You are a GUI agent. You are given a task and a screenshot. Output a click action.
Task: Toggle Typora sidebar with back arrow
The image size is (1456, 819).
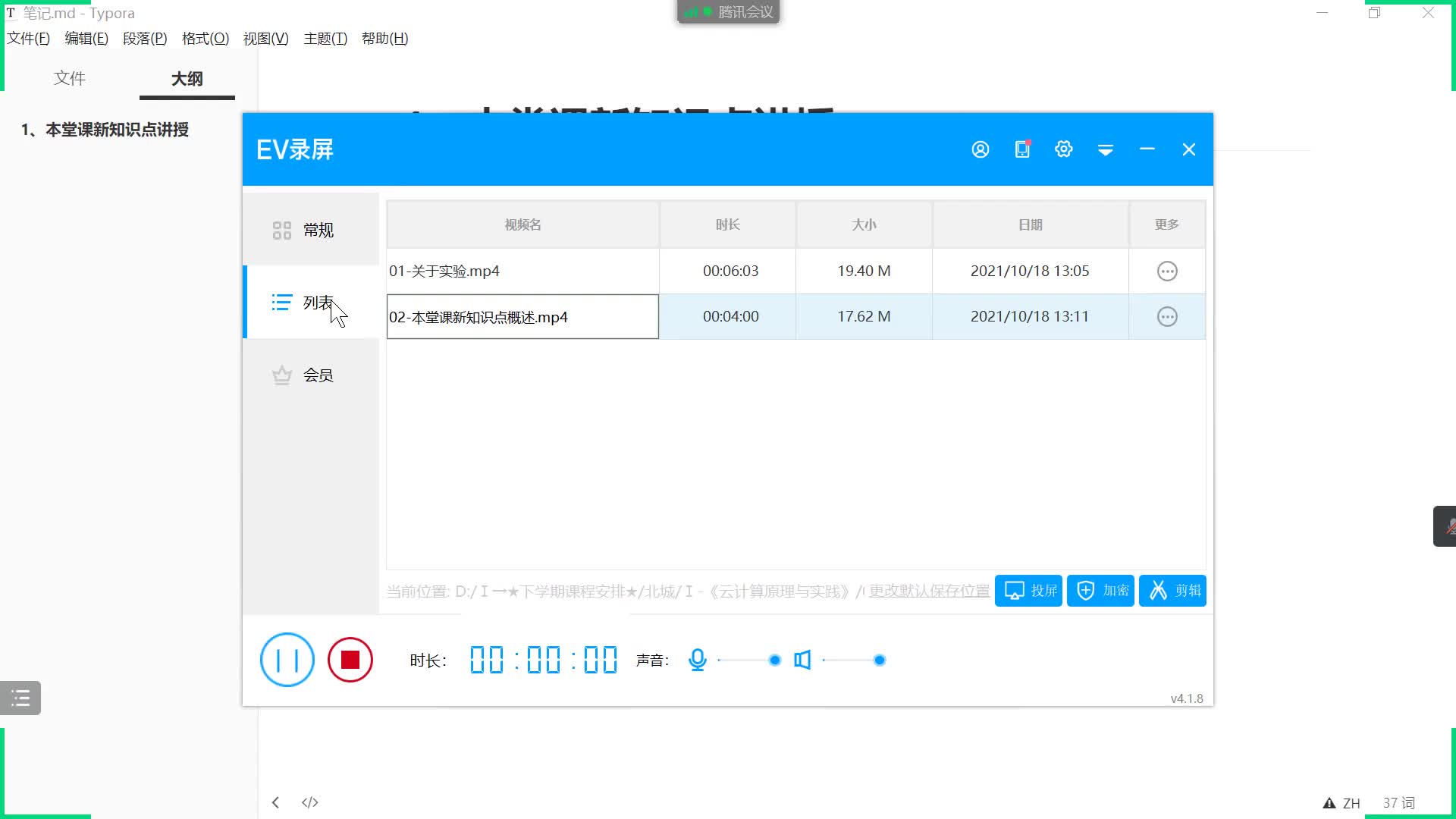[x=276, y=802]
